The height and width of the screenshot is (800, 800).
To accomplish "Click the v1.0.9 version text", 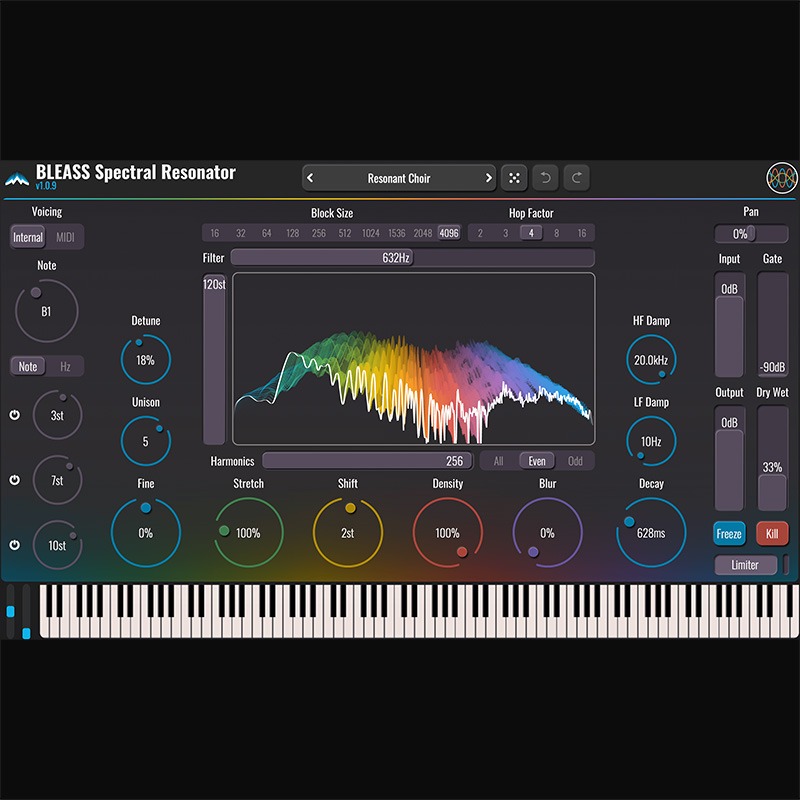I will point(46,186).
